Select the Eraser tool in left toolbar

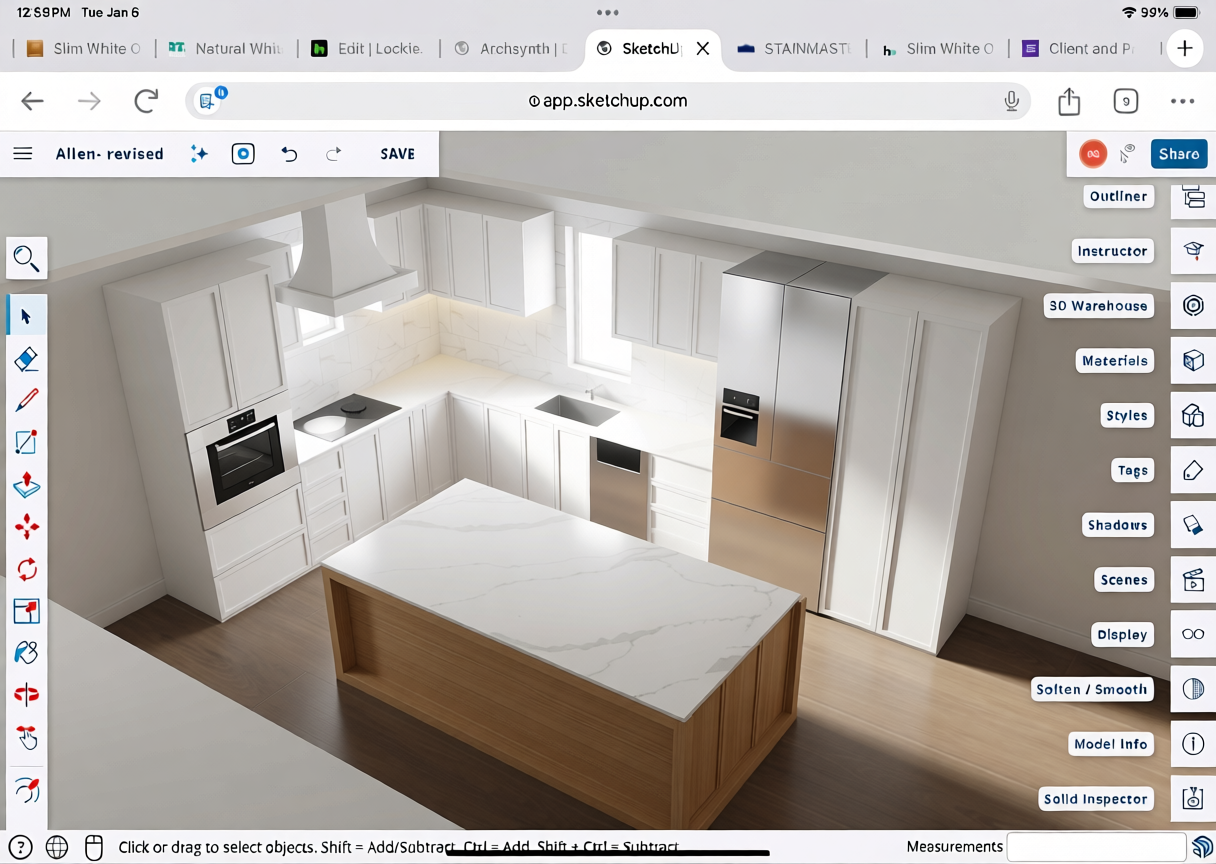[27, 359]
